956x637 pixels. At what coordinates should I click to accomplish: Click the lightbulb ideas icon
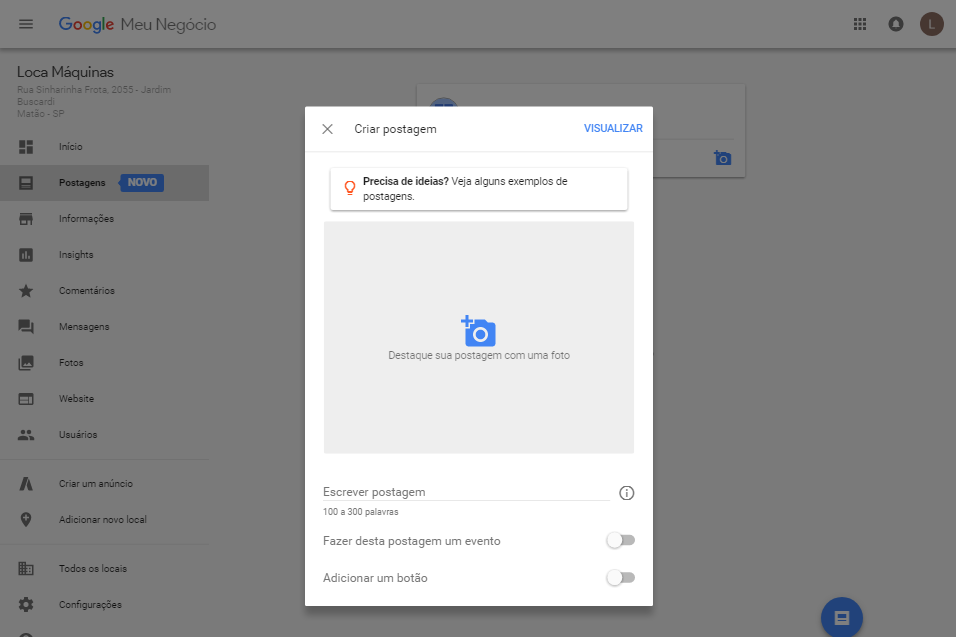(350, 188)
